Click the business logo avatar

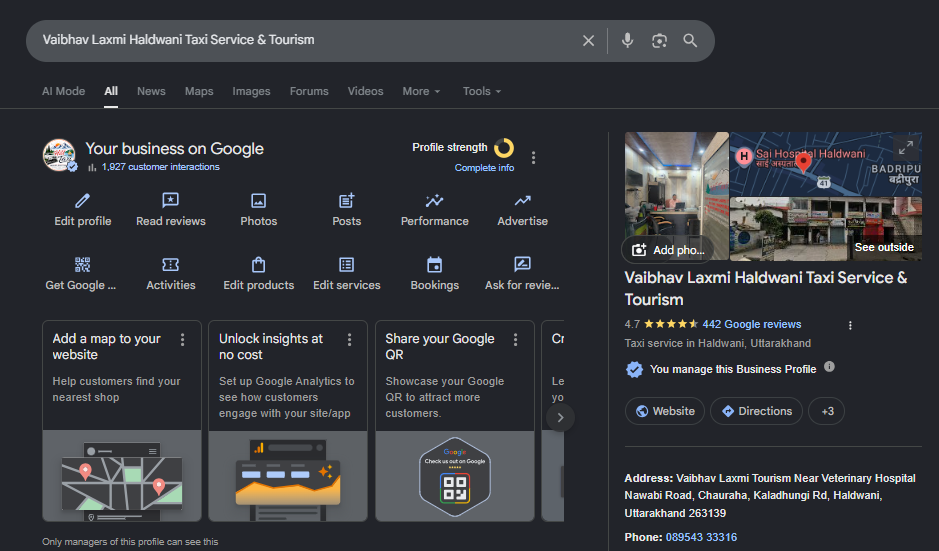(59, 155)
